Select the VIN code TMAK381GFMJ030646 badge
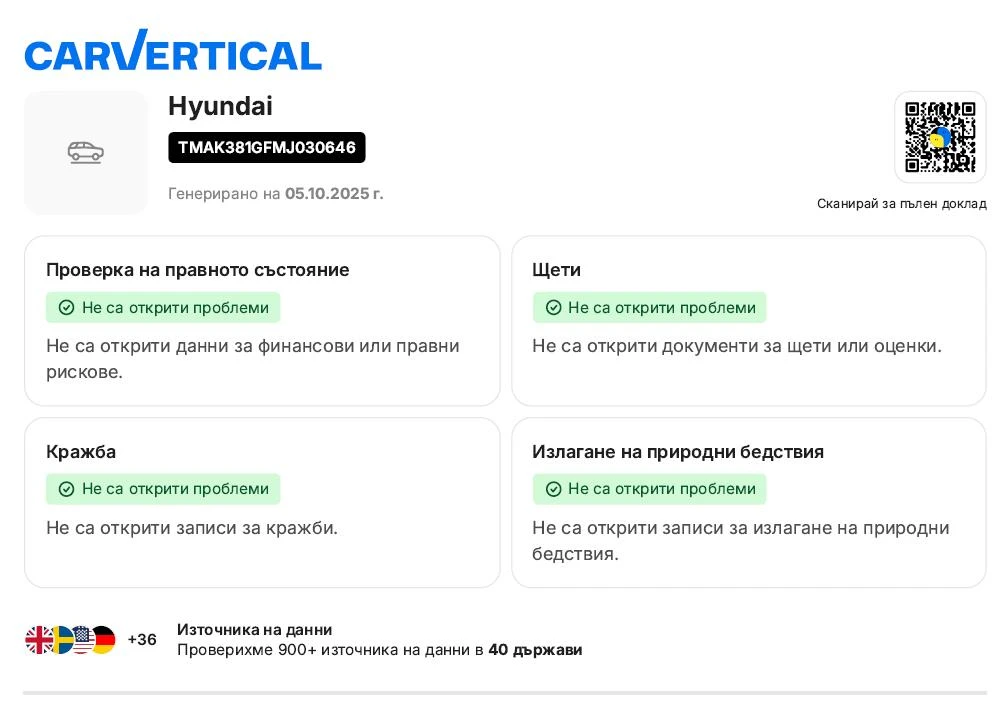The width and height of the screenshot is (1001, 706). (267, 148)
